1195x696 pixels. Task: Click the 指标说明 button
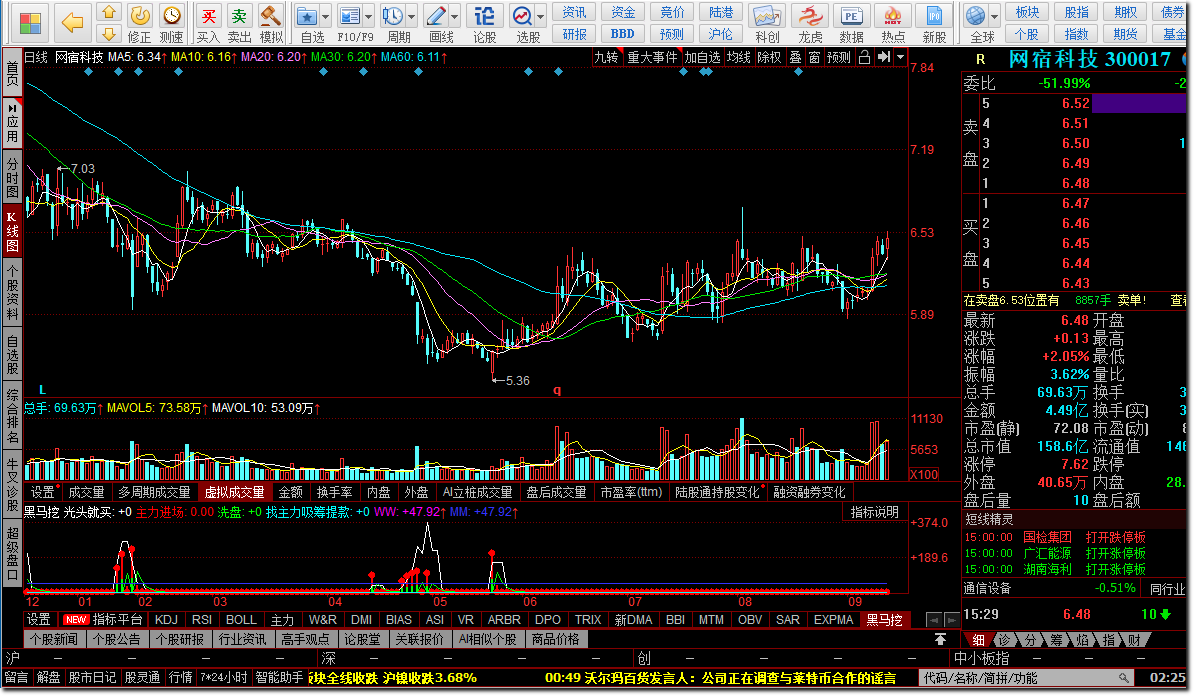[x=874, y=512]
